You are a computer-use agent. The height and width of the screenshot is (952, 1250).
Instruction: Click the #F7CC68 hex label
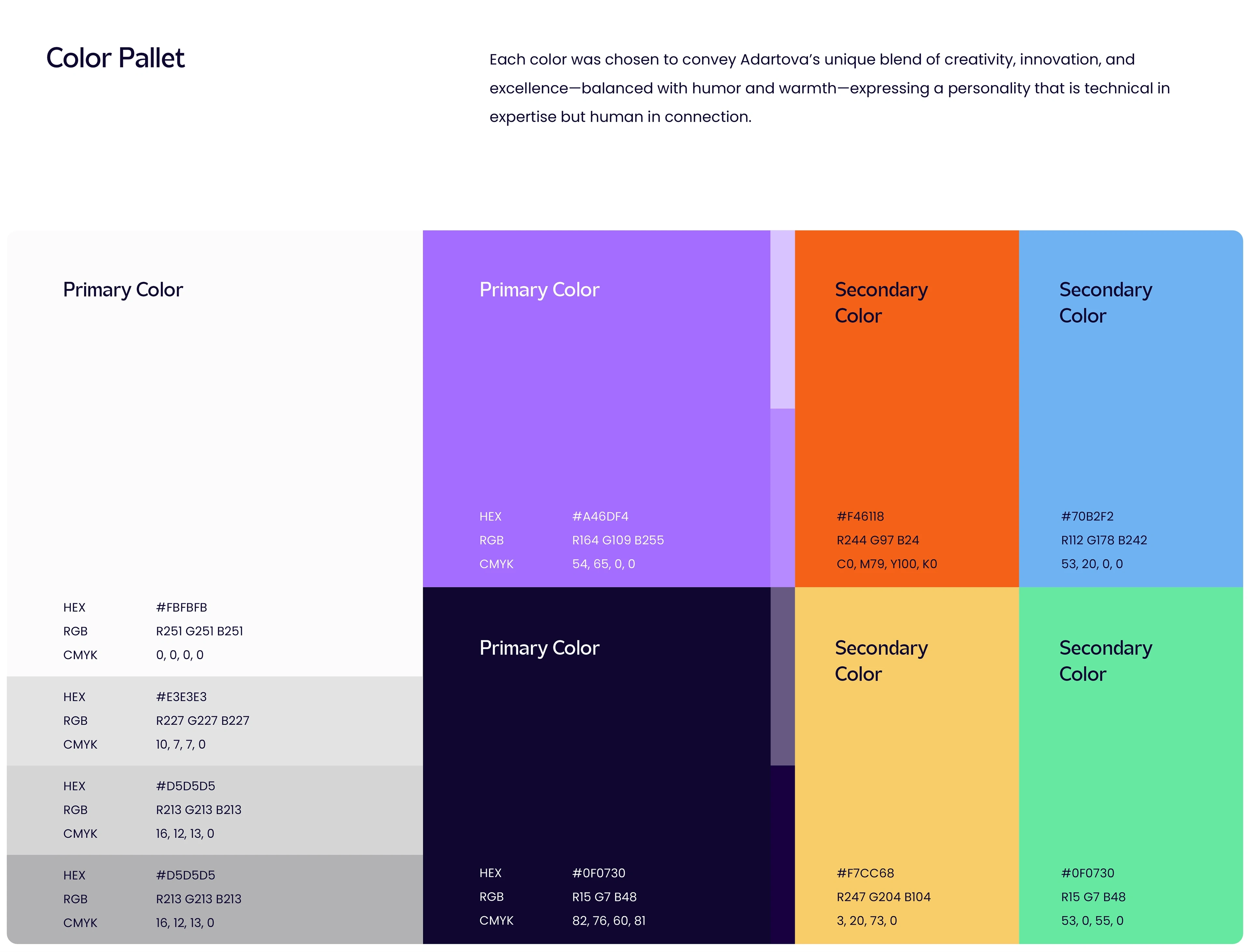click(x=865, y=873)
